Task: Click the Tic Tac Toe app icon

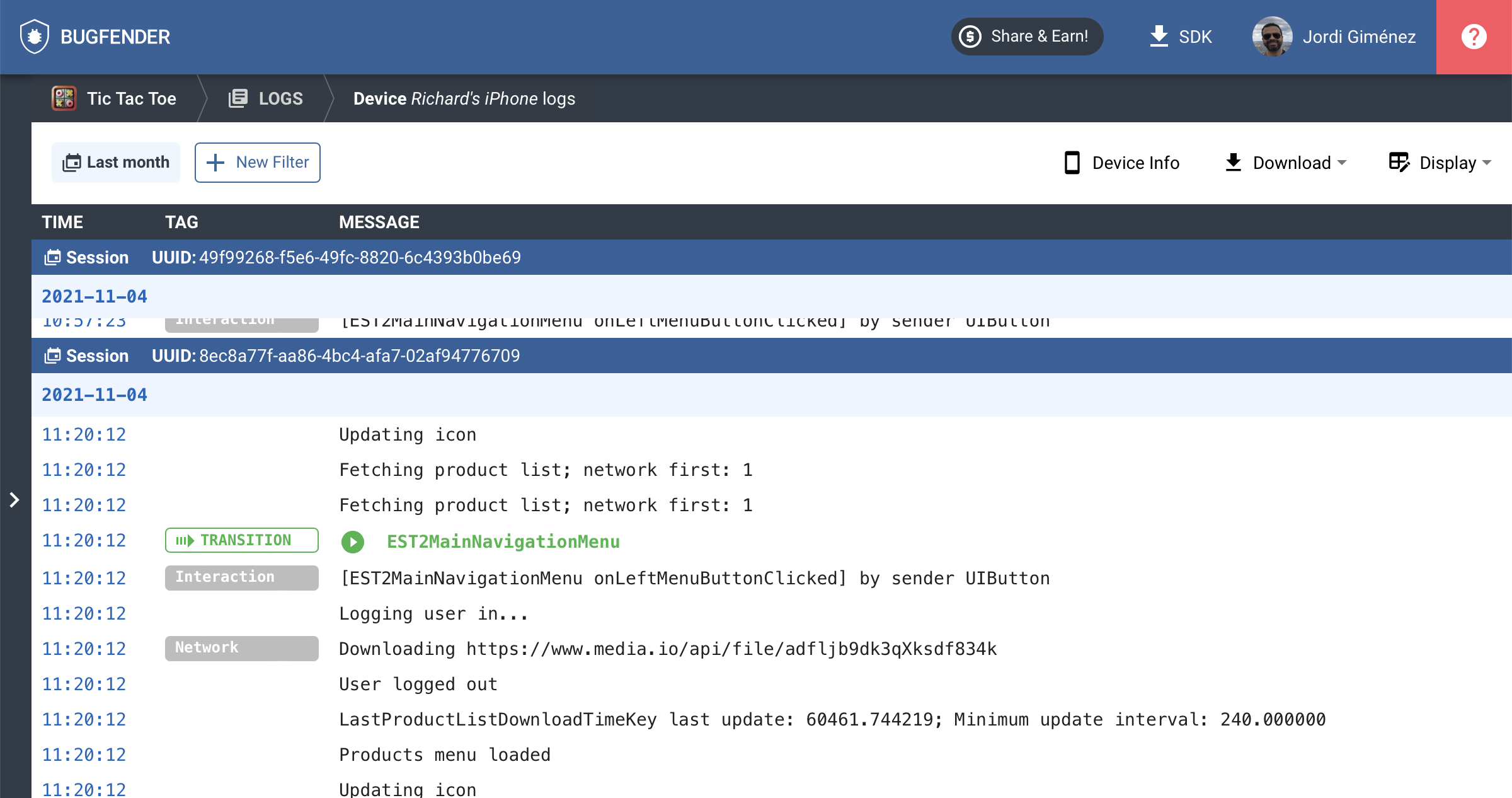Action: 64,98
